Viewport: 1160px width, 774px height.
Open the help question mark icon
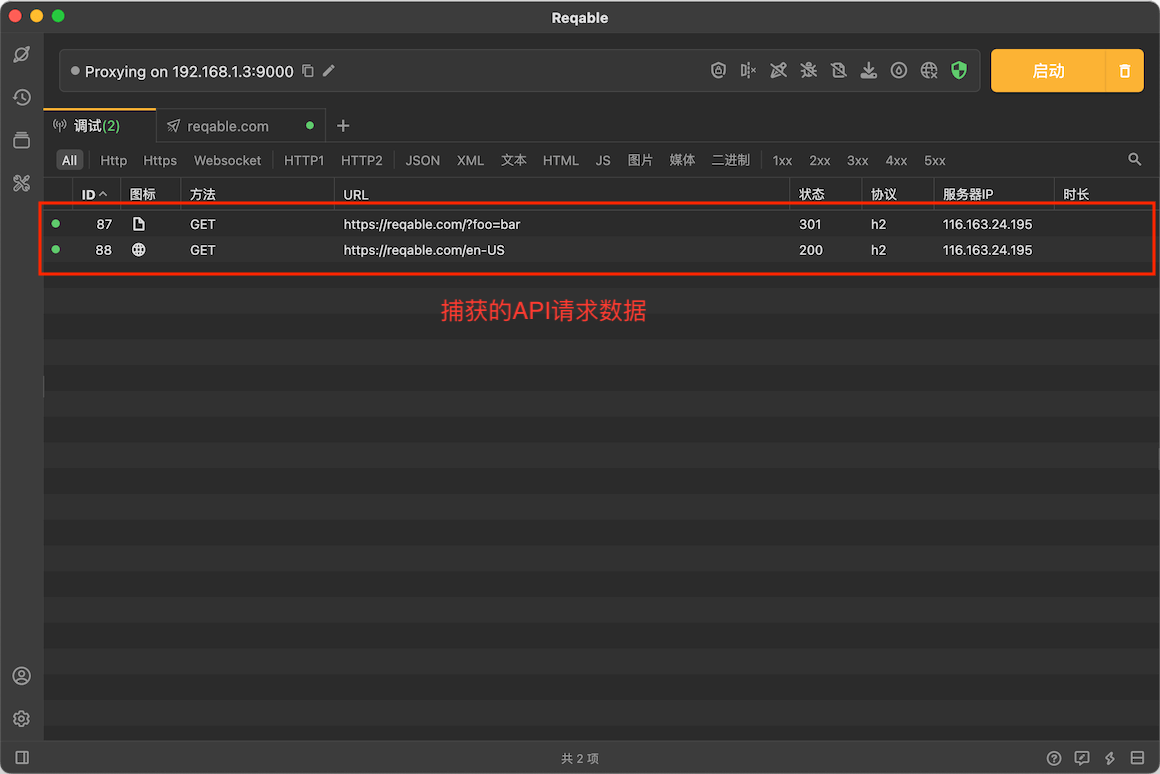[x=1053, y=758]
